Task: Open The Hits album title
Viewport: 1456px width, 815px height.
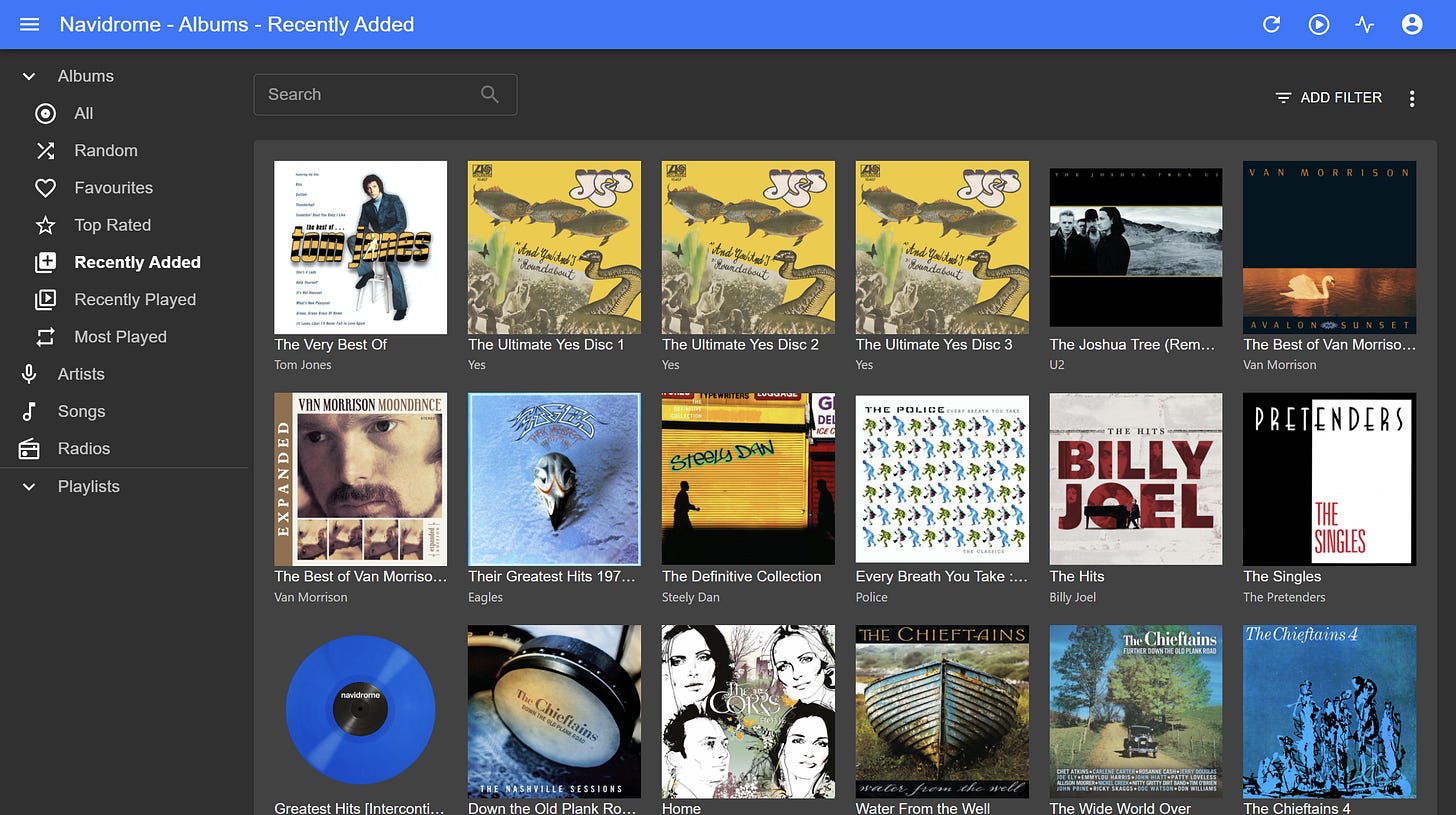Action: (x=1077, y=577)
